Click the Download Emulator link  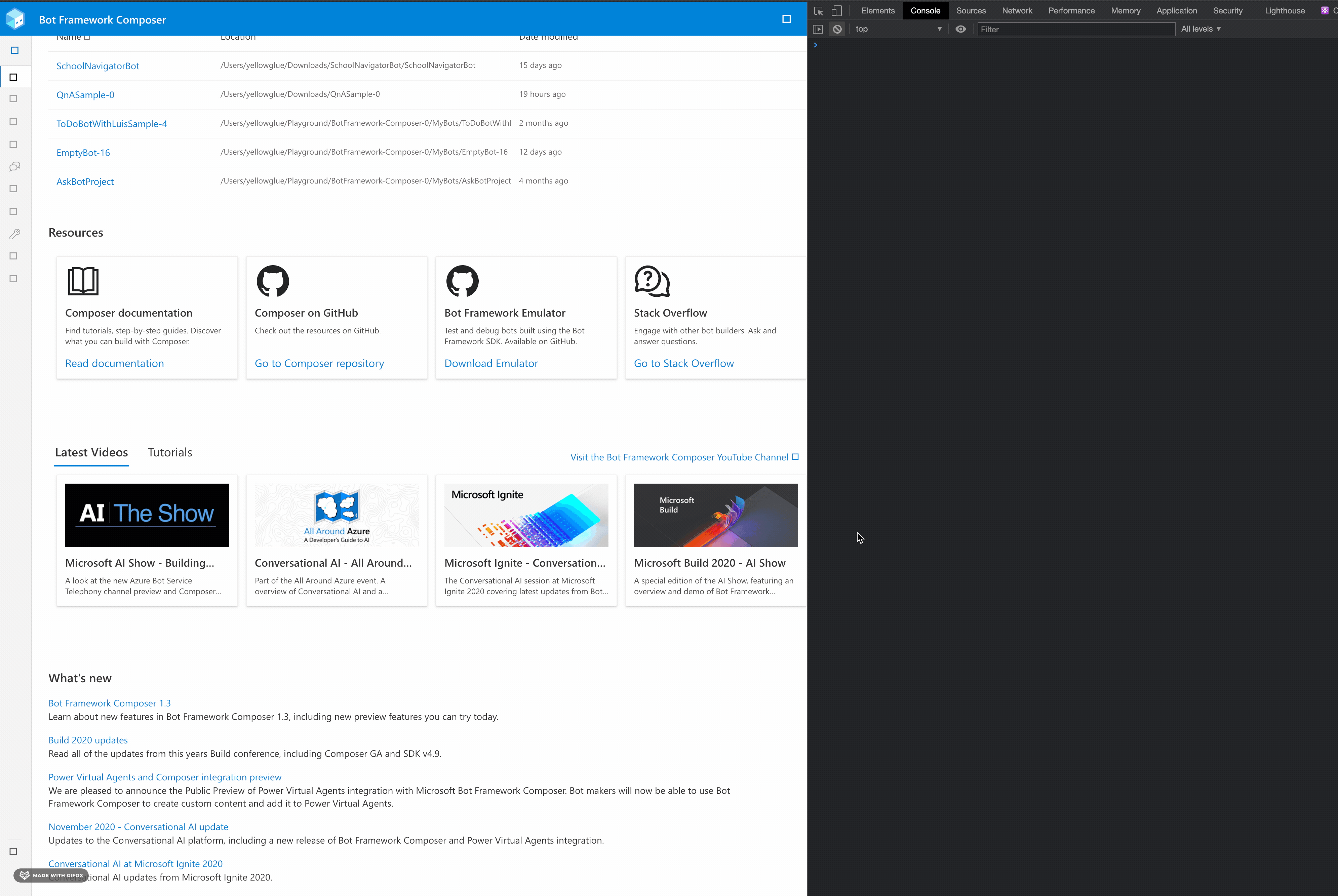point(491,363)
